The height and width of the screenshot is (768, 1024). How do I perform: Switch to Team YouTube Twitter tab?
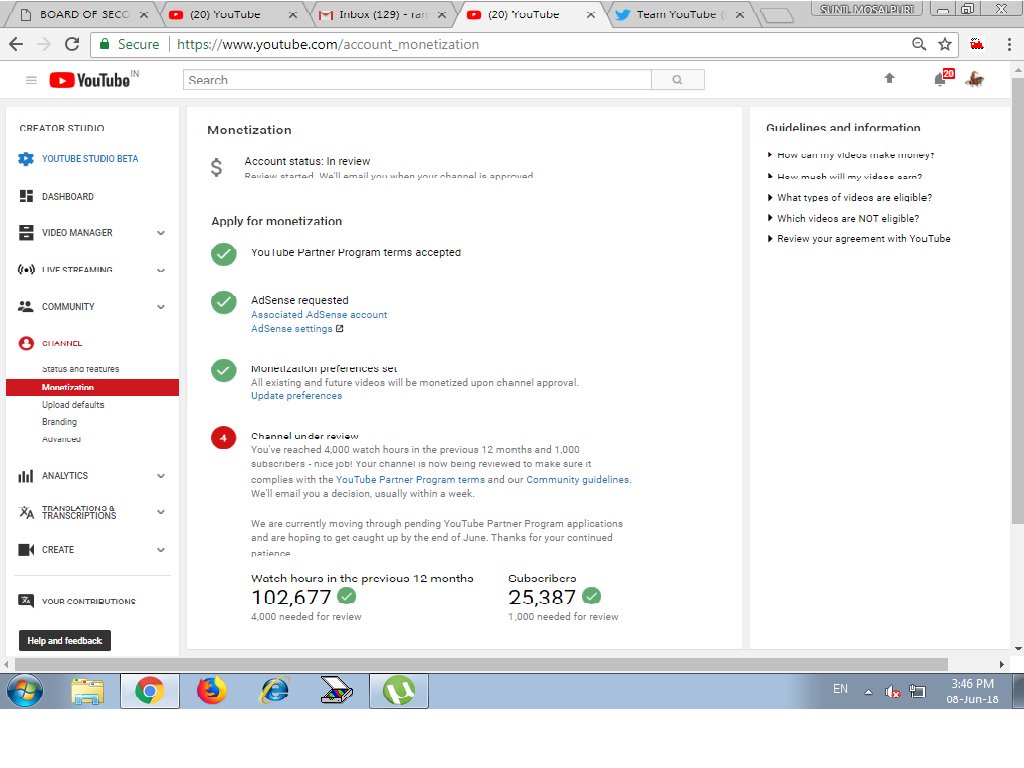point(680,14)
